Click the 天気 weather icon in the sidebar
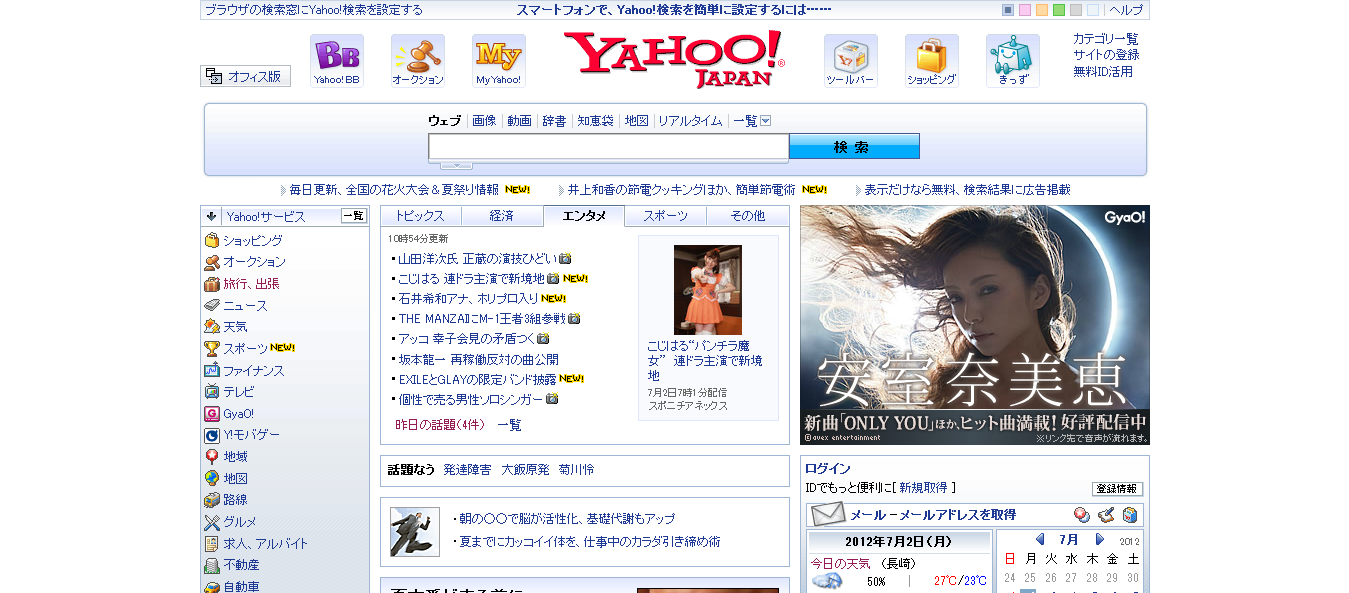The width and height of the screenshot is (1349, 593). [x=212, y=326]
